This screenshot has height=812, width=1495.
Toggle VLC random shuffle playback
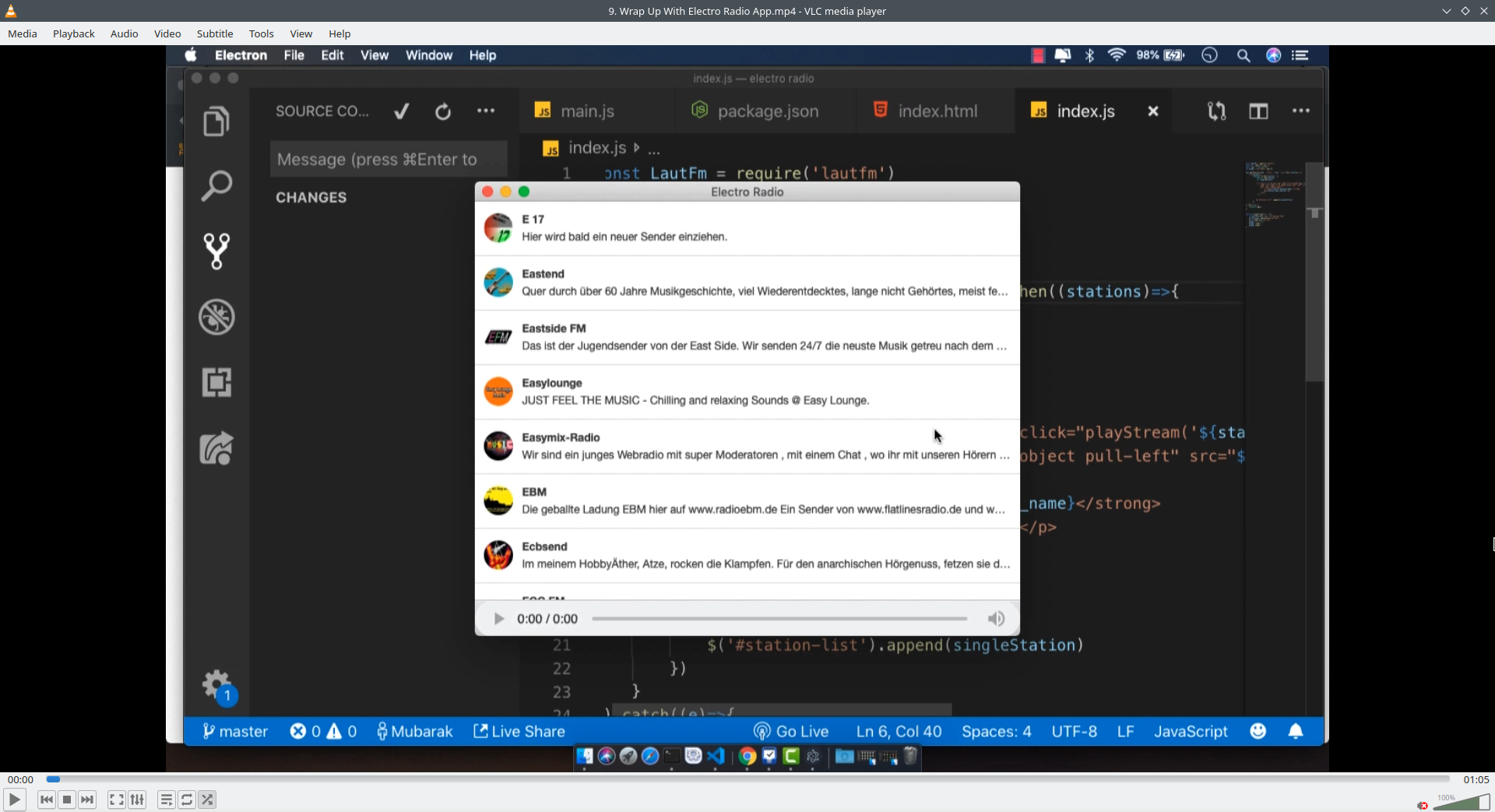point(207,800)
